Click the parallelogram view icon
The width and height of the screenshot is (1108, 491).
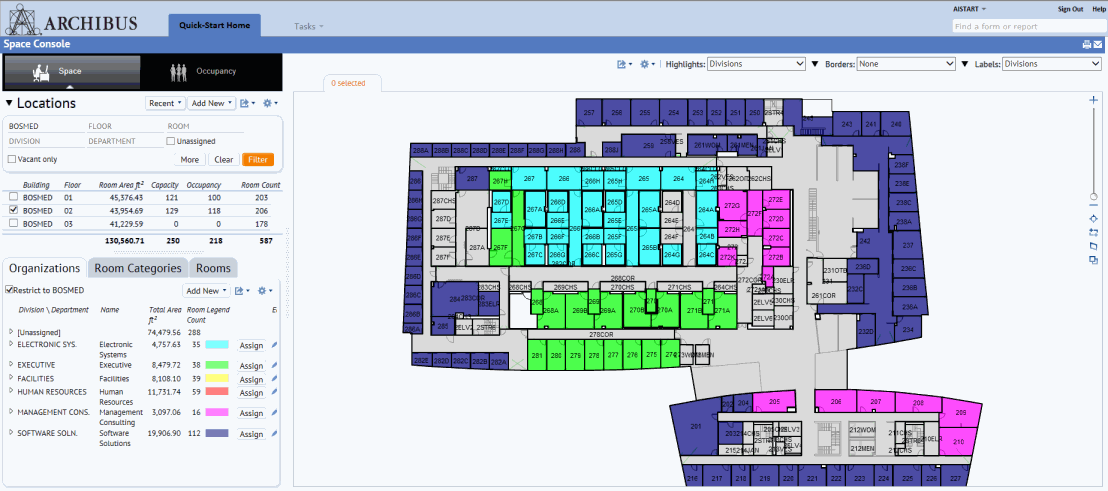(1094, 246)
